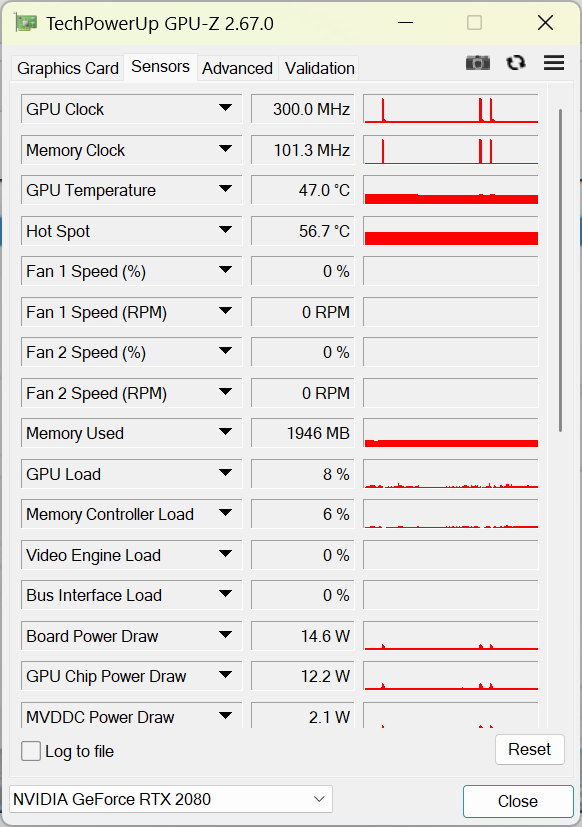Switch to the Advanced tab

click(237, 68)
